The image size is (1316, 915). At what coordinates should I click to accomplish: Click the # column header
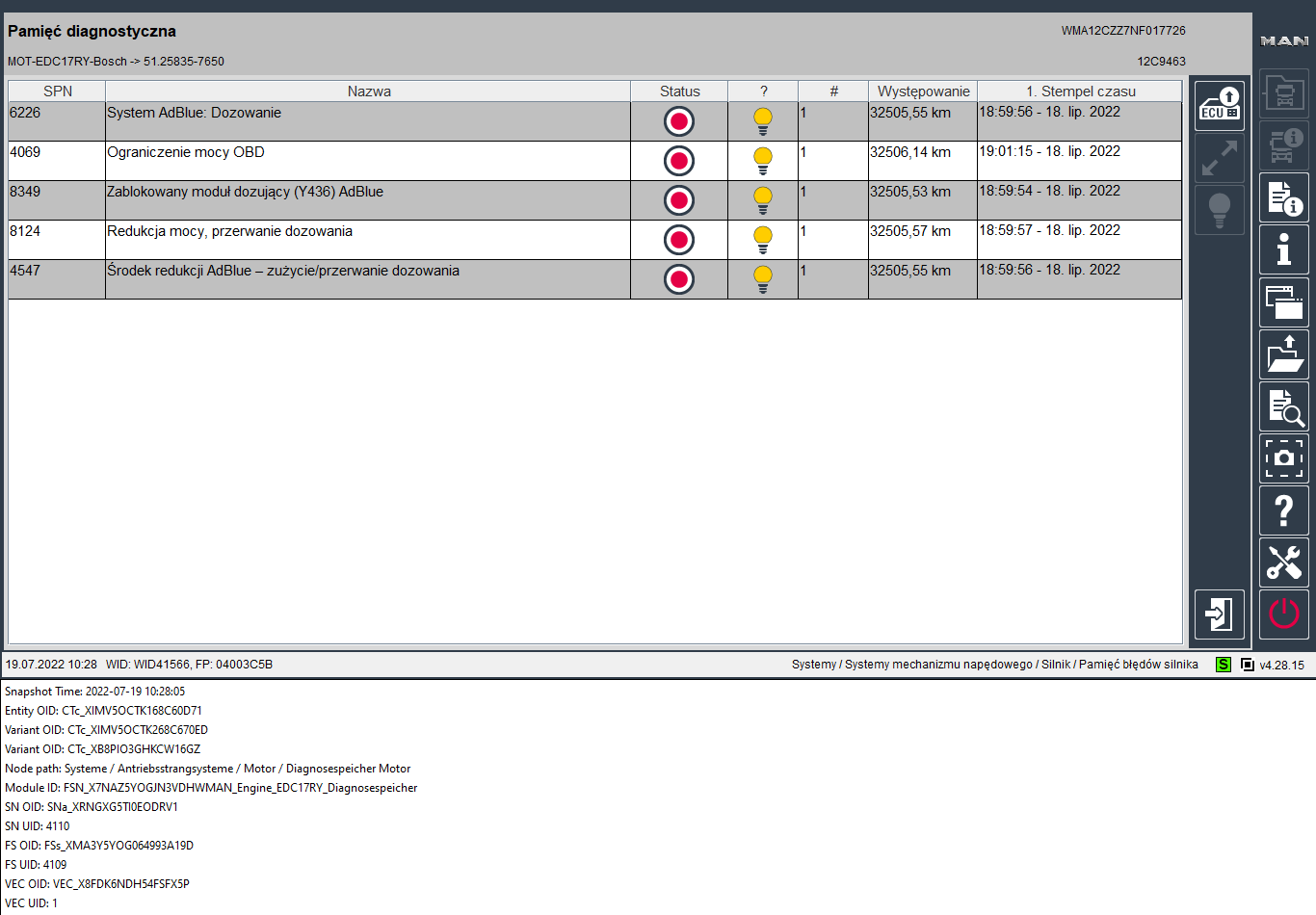point(834,91)
